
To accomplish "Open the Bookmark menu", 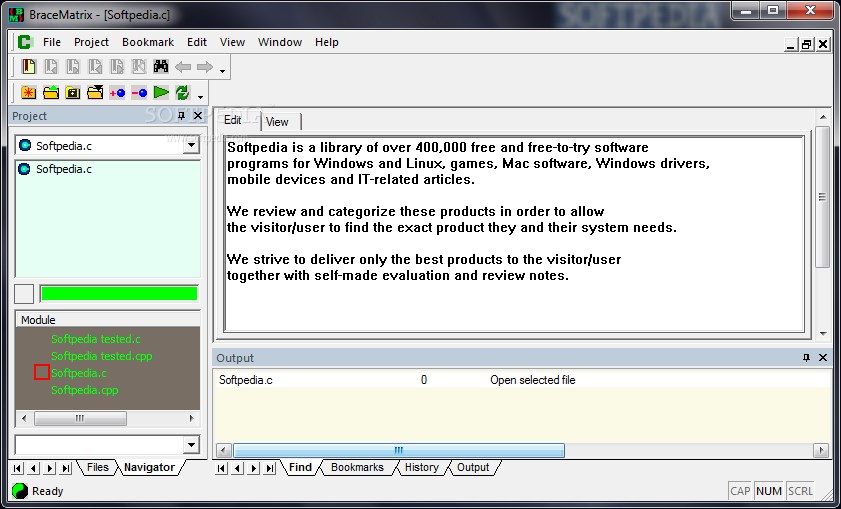I will [148, 42].
